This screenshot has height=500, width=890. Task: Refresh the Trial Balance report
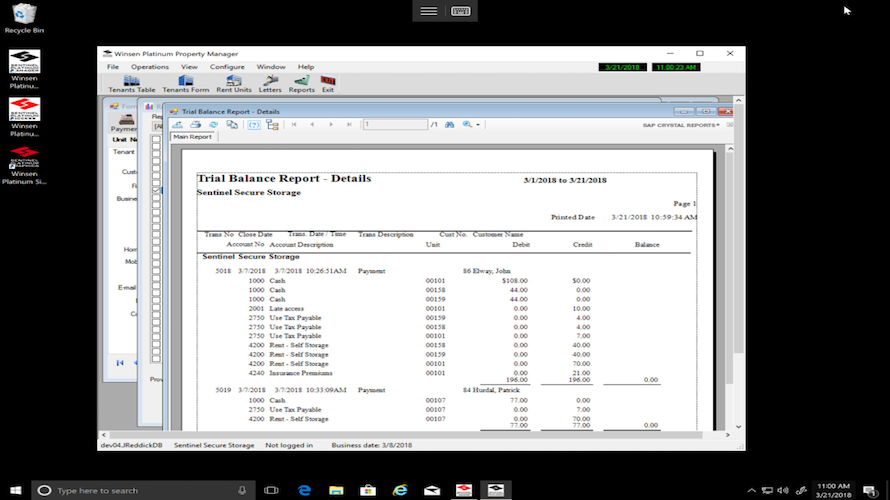213,124
